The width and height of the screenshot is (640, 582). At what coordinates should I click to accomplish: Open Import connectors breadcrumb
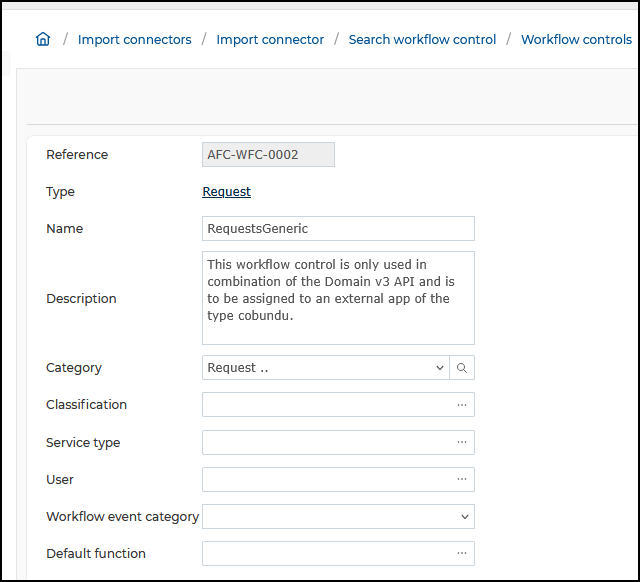tap(134, 40)
